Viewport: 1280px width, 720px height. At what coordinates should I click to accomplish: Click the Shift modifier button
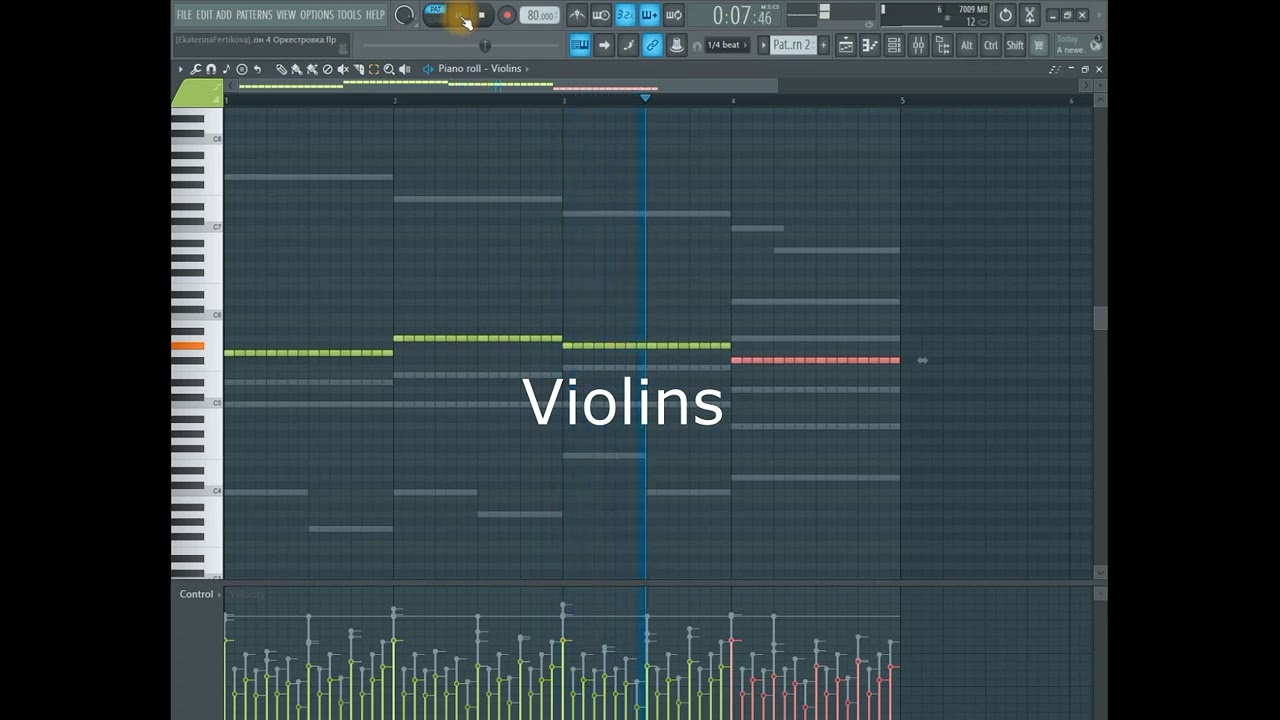[x=1015, y=45]
